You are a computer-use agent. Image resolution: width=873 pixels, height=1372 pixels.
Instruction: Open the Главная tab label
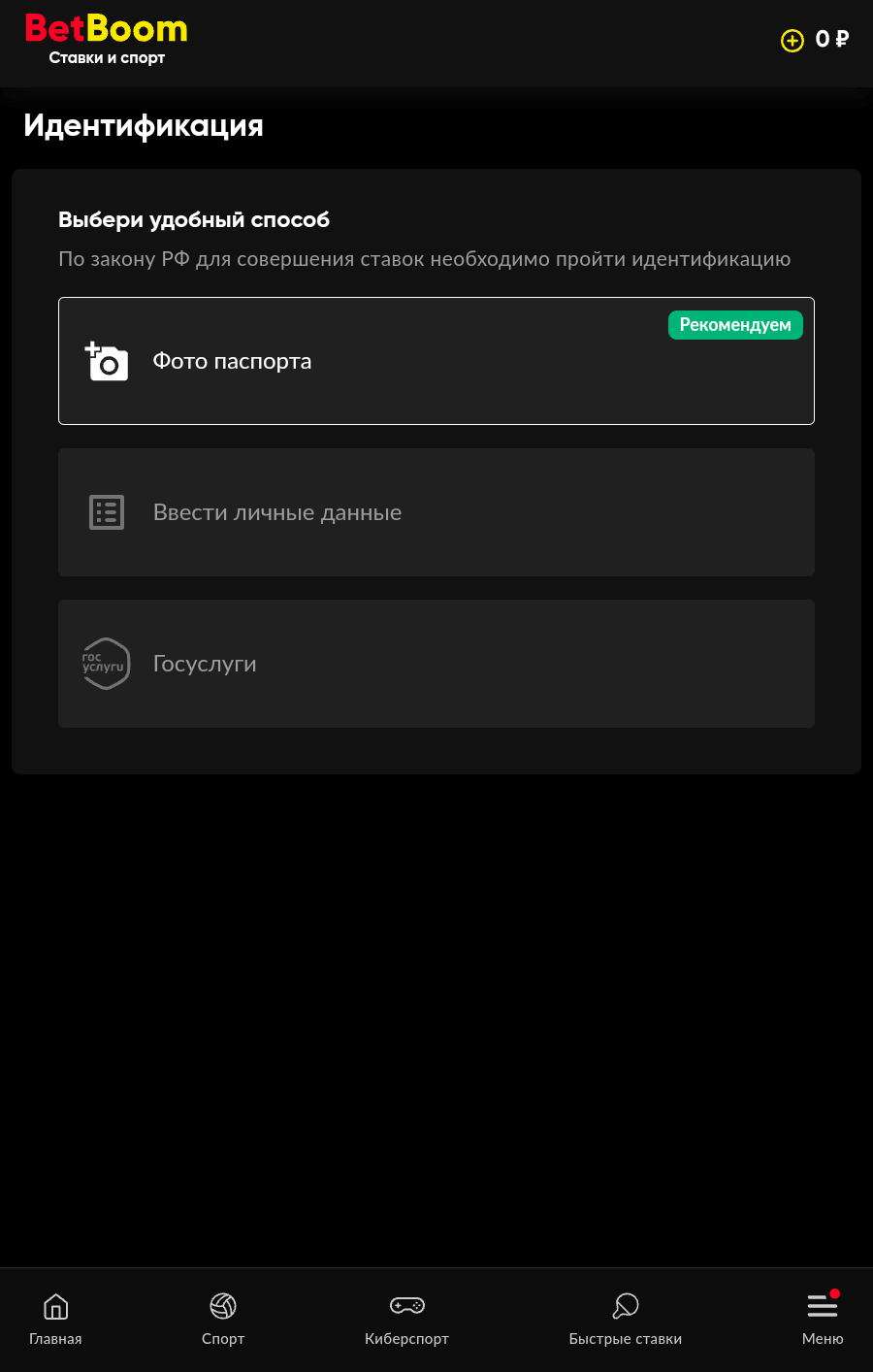tap(55, 1339)
